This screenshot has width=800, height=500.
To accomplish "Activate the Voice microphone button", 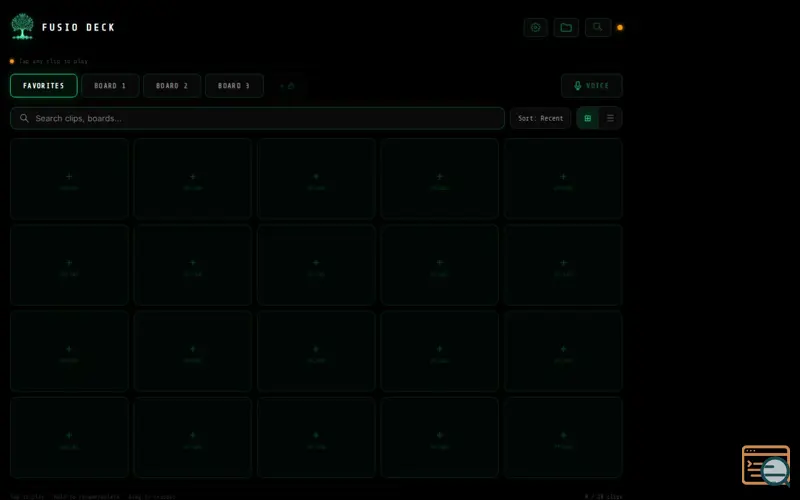I will click(592, 86).
